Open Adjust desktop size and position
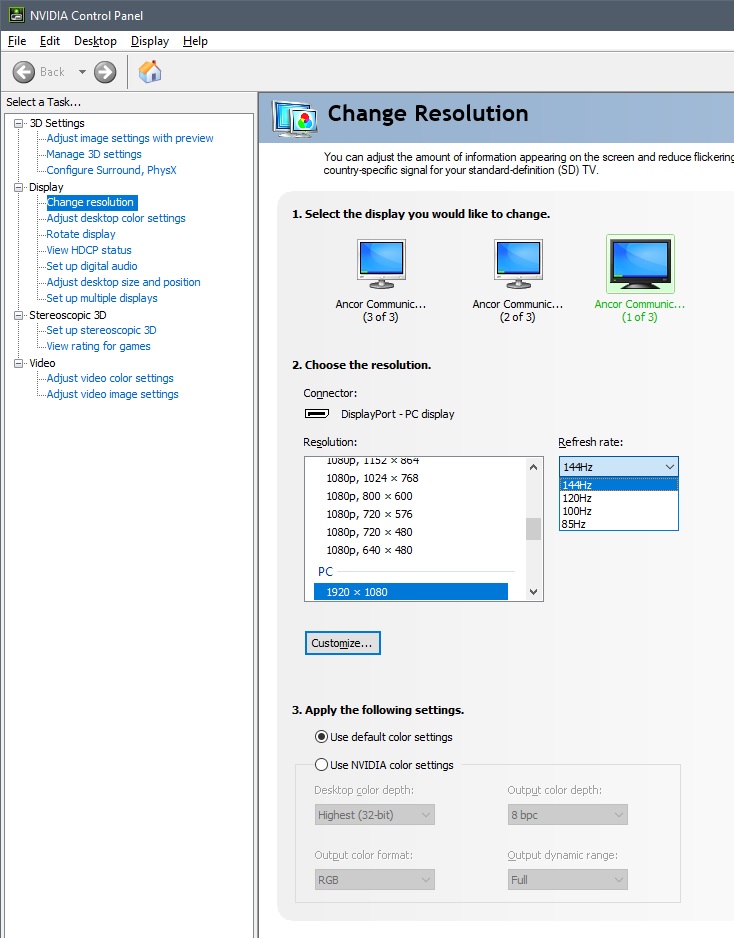734x938 pixels. (123, 282)
